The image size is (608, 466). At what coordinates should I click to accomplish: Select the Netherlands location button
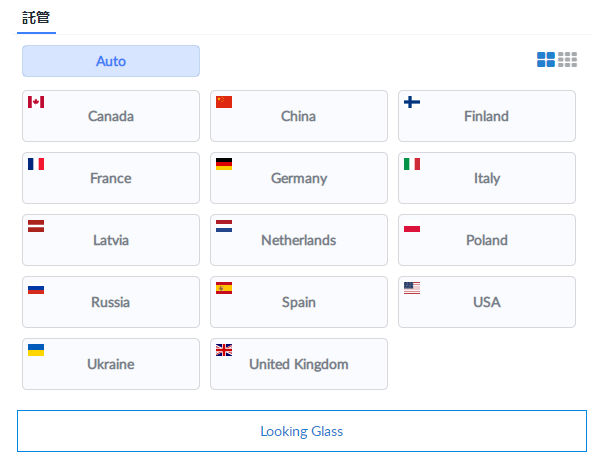[298, 240]
